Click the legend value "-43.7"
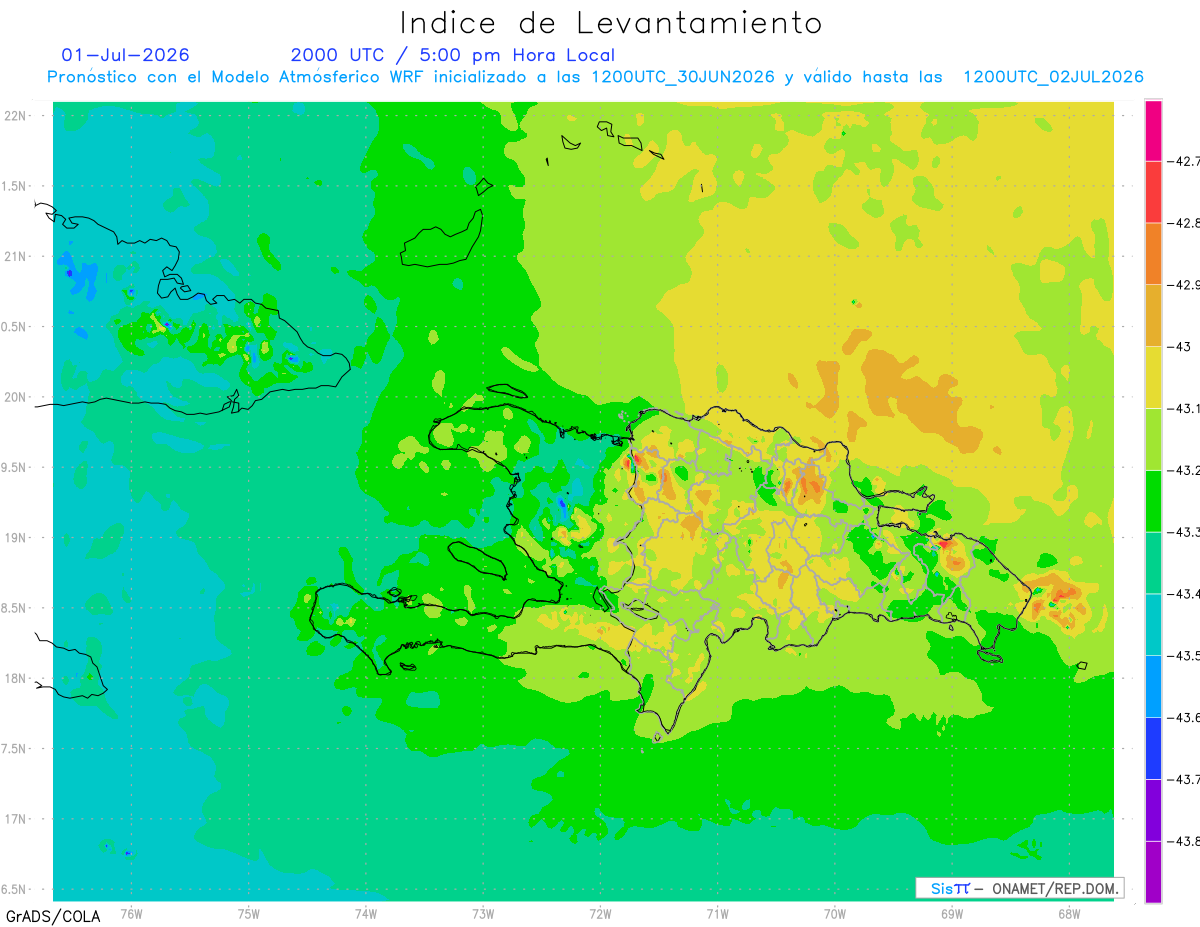The height and width of the screenshot is (927, 1200). tap(1186, 779)
